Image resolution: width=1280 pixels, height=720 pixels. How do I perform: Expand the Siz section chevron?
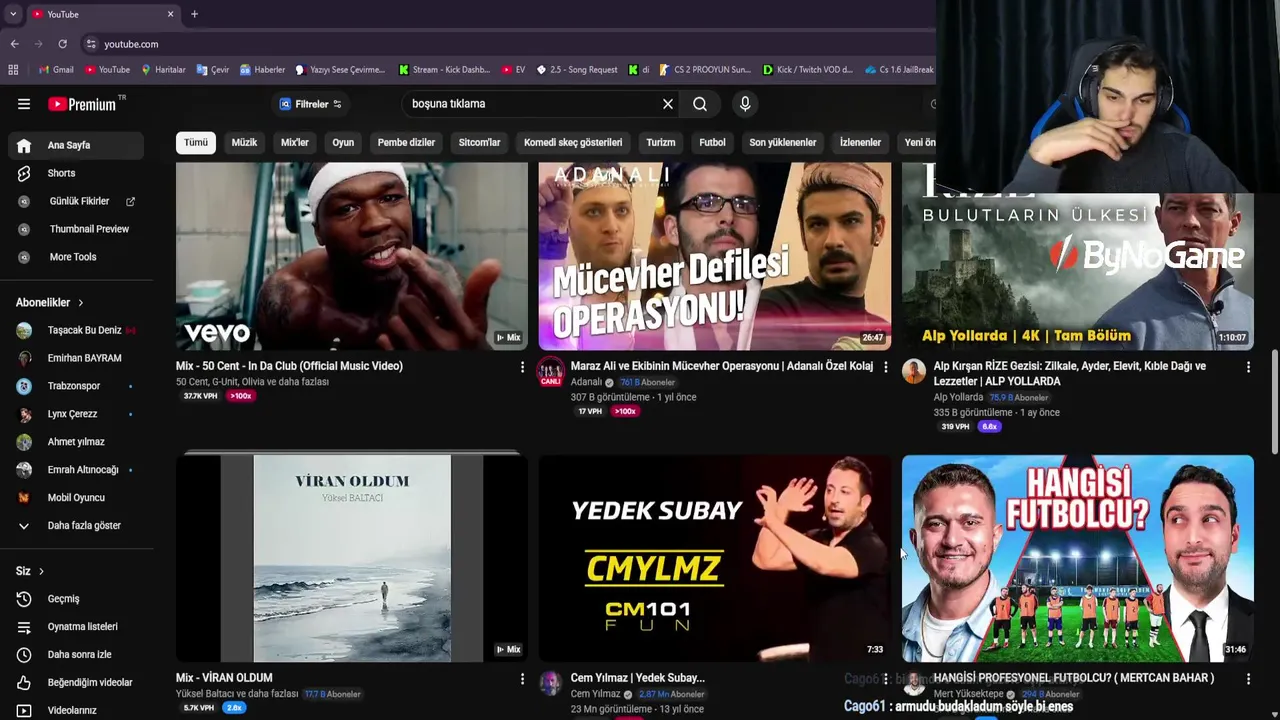41,571
